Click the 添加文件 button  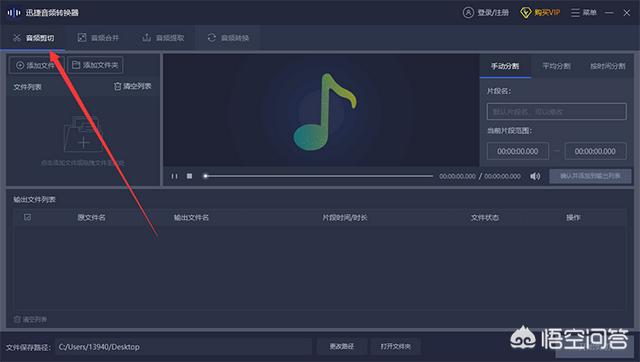pyautogui.click(x=36, y=65)
